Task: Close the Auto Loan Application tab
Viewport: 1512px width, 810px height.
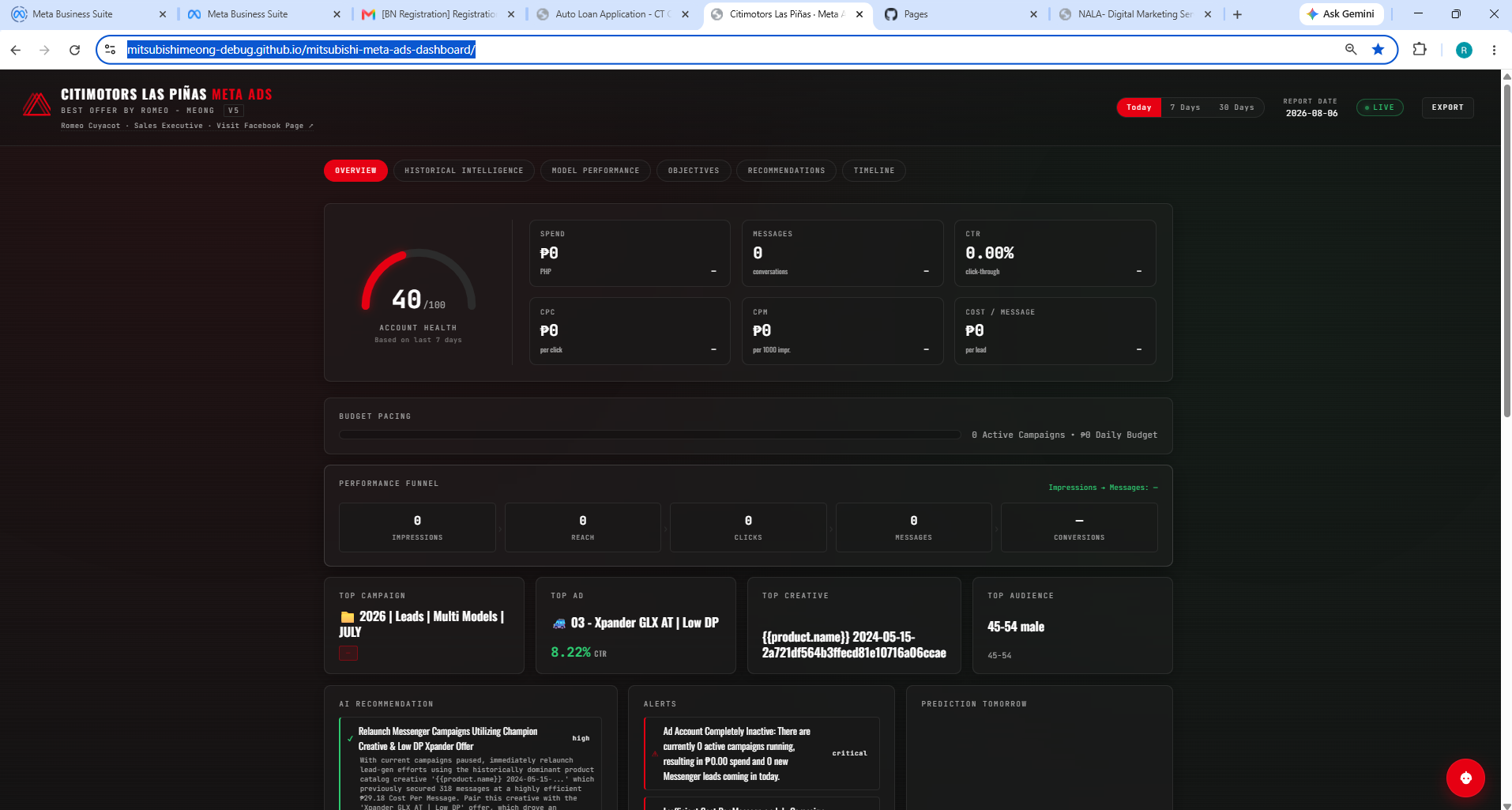Action: coord(685,14)
